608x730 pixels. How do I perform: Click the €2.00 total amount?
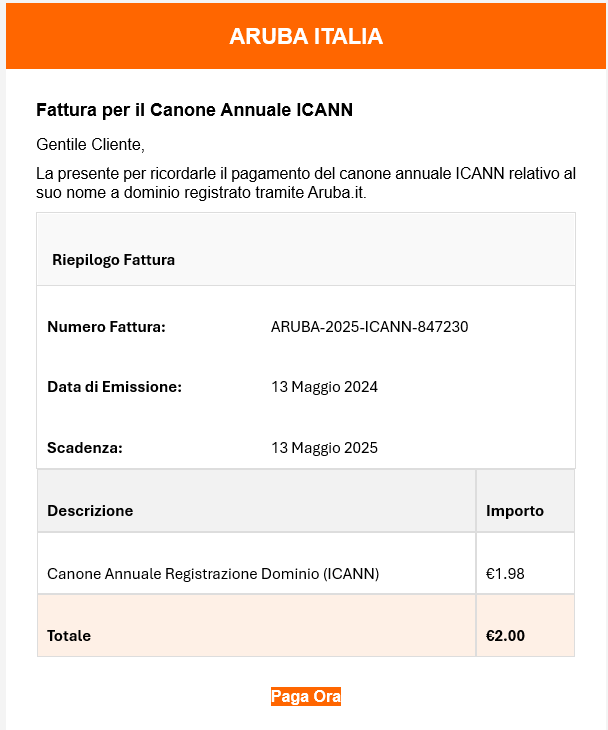(x=505, y=636)
